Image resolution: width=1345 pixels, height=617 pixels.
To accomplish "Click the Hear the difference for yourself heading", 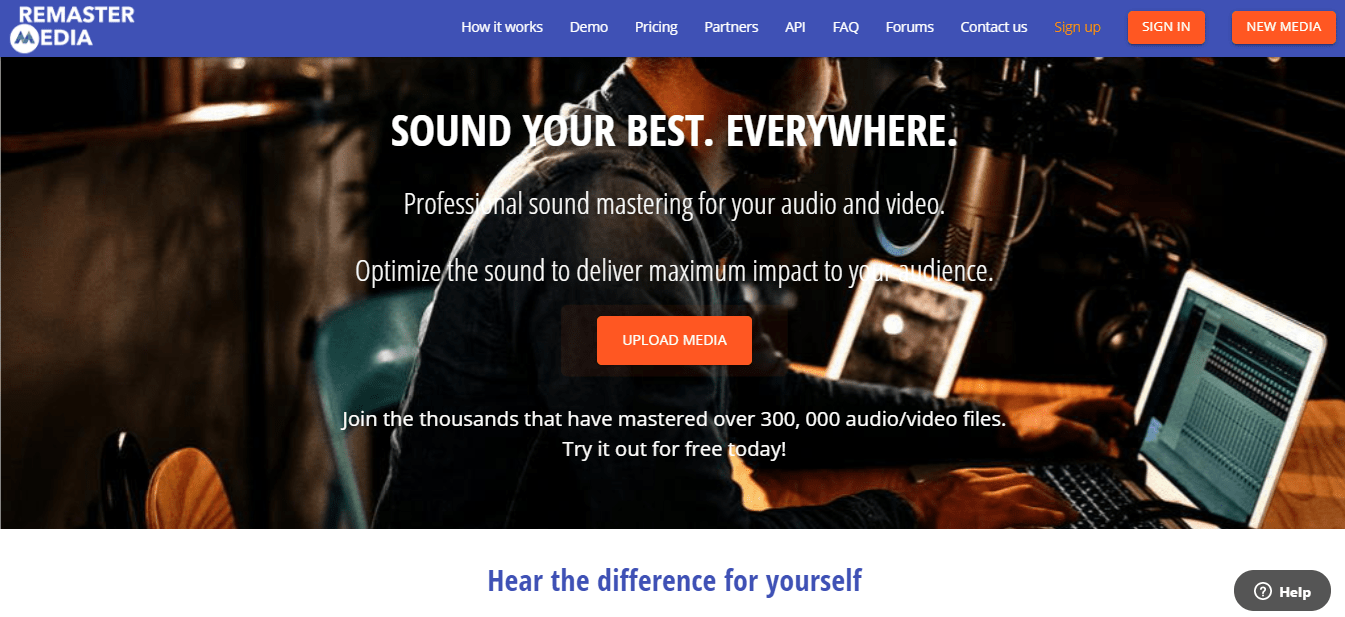I will click(674, 580).
